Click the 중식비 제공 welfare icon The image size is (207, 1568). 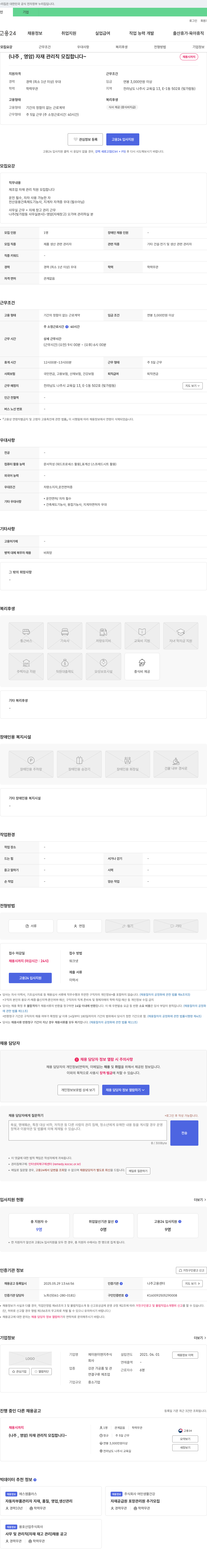(x=142, y=667)
